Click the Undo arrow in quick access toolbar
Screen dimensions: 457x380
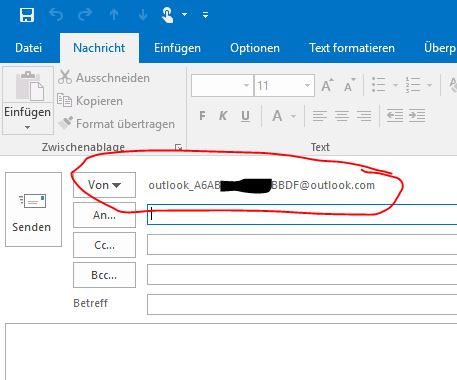click(x=56, y=15)
